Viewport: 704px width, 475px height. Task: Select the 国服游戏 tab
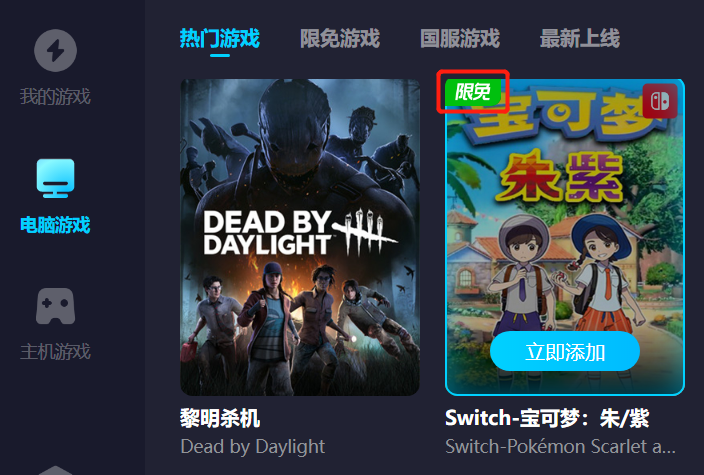coord(460,39)
